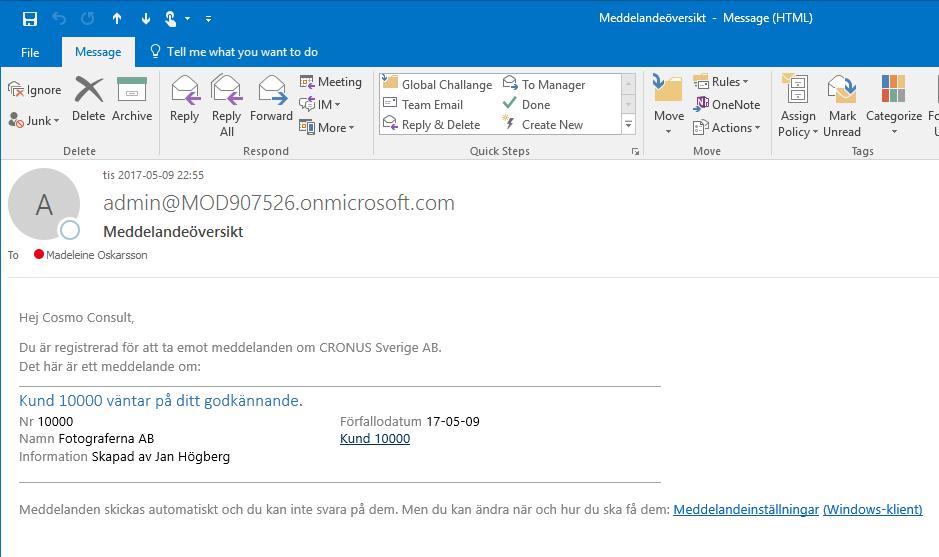Mark the message as Unread
This screenshot has height=557, width=939.
click(842, 106)
